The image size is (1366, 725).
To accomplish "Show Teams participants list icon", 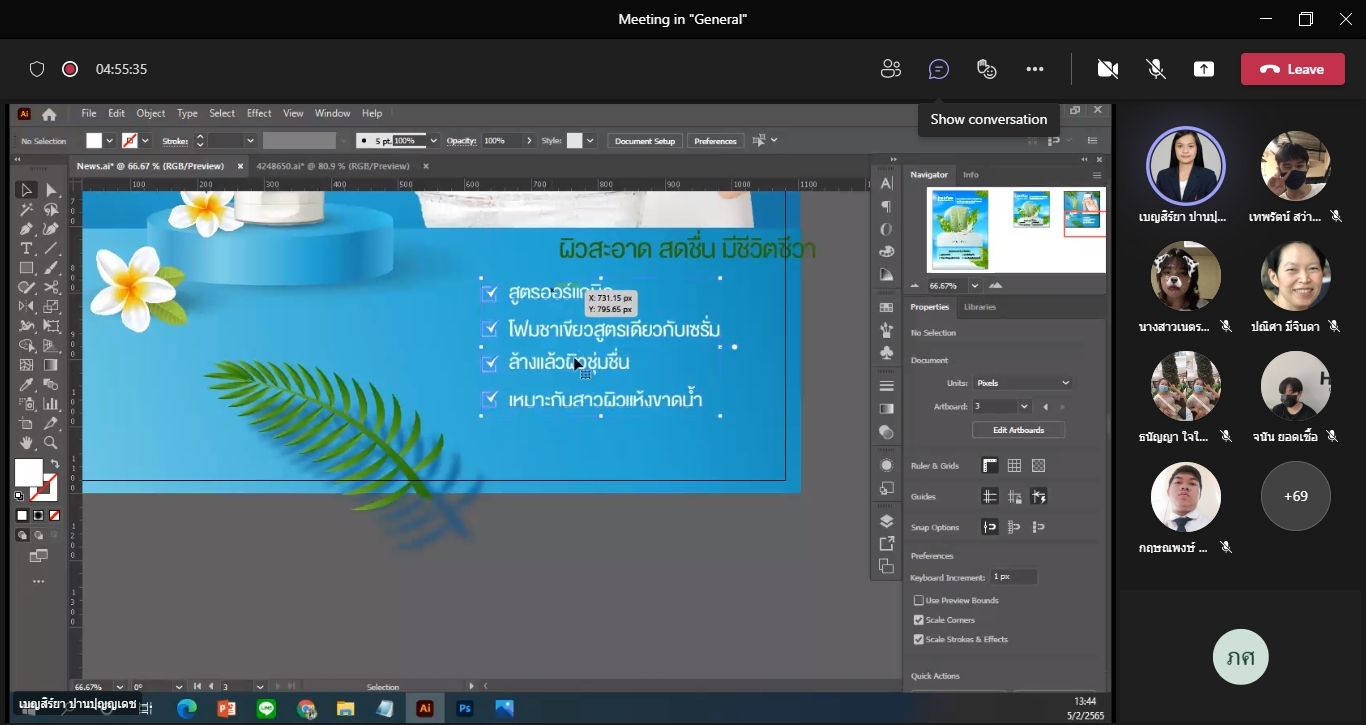I will pyautogui.click(x=890, y=69).
